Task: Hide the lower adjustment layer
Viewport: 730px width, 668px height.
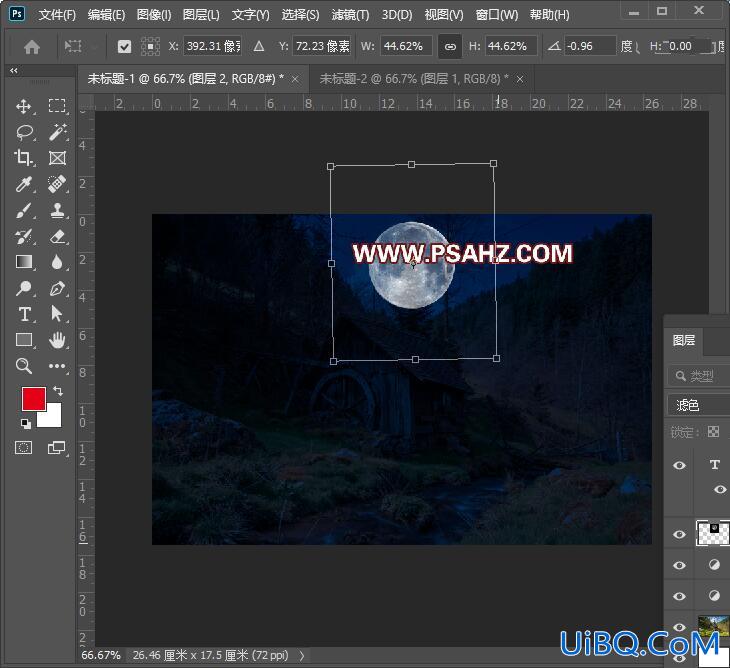Action: [679, 596]
